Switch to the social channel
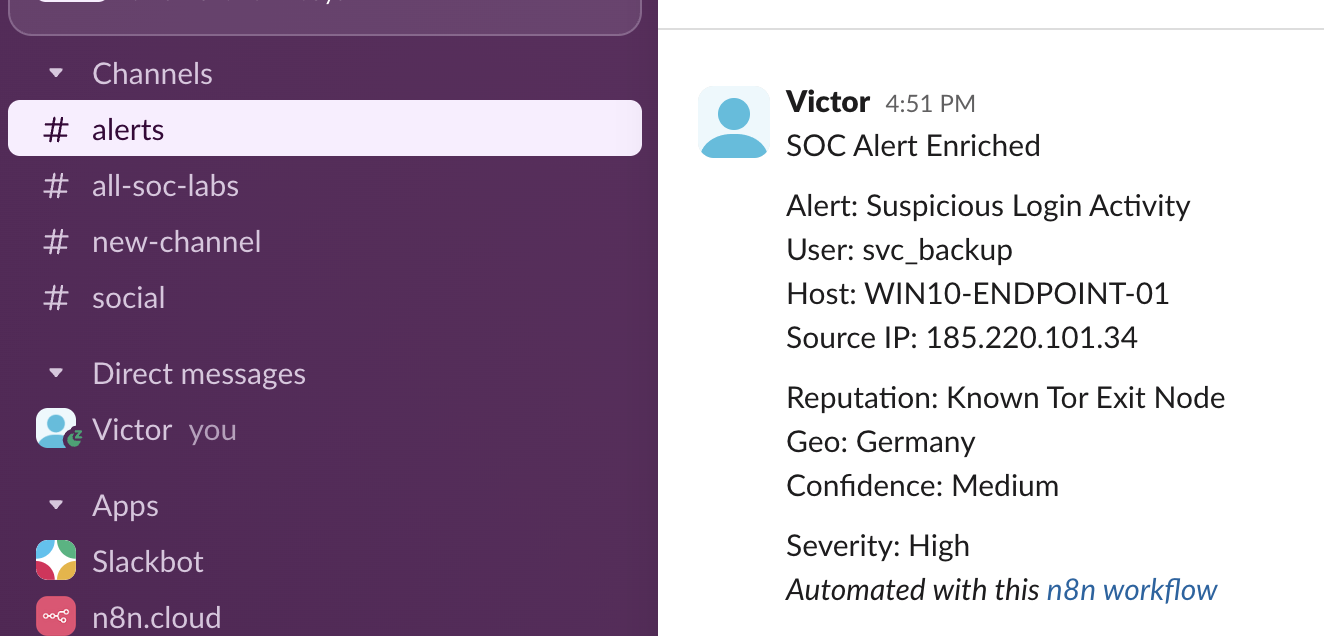1324x636 pixels. coord(130,297)
